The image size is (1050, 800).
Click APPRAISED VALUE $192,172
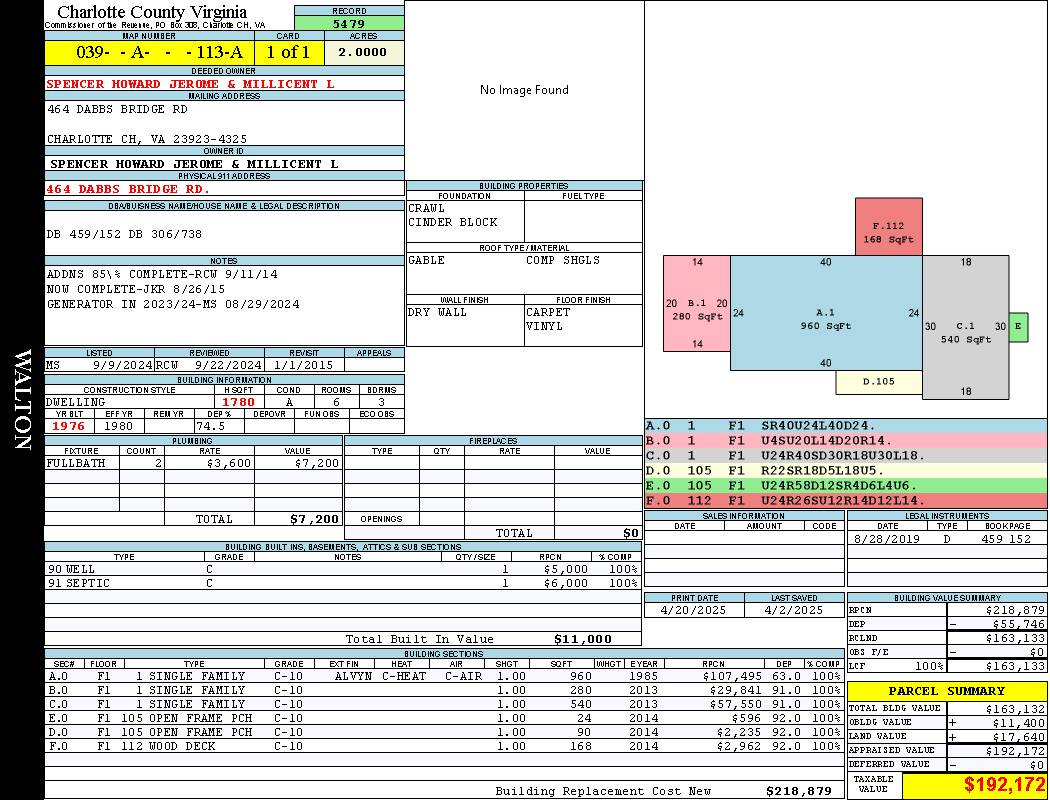pyautogui.click(x=1015, y=751)
